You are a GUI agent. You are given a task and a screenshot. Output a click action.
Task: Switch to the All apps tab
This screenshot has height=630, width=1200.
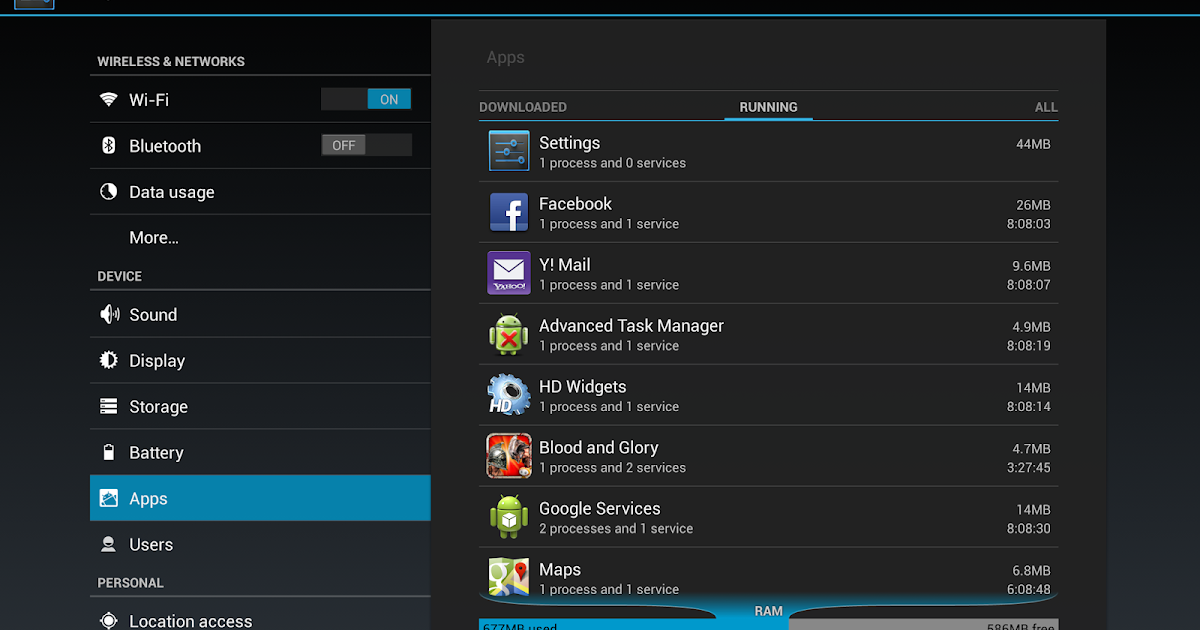(1046, 107)
